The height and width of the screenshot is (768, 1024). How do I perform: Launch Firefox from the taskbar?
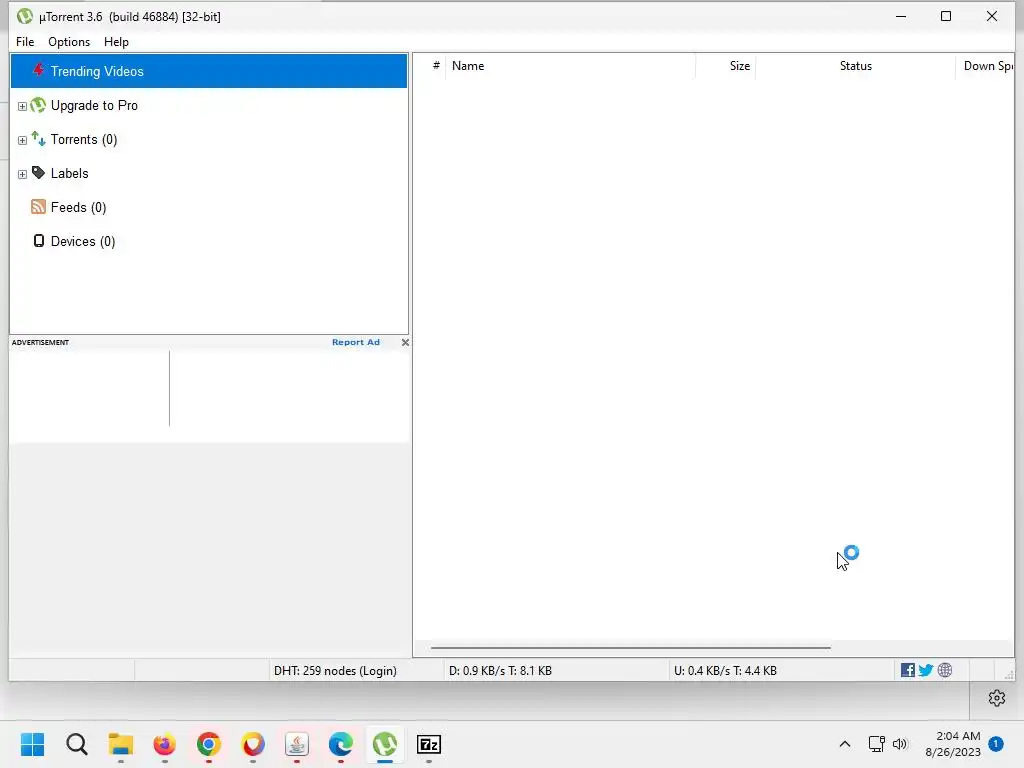tap(165, 744)
